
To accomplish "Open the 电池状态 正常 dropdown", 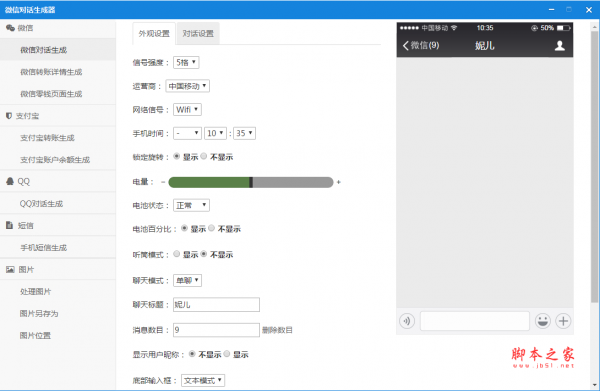I will click(191, 205).
